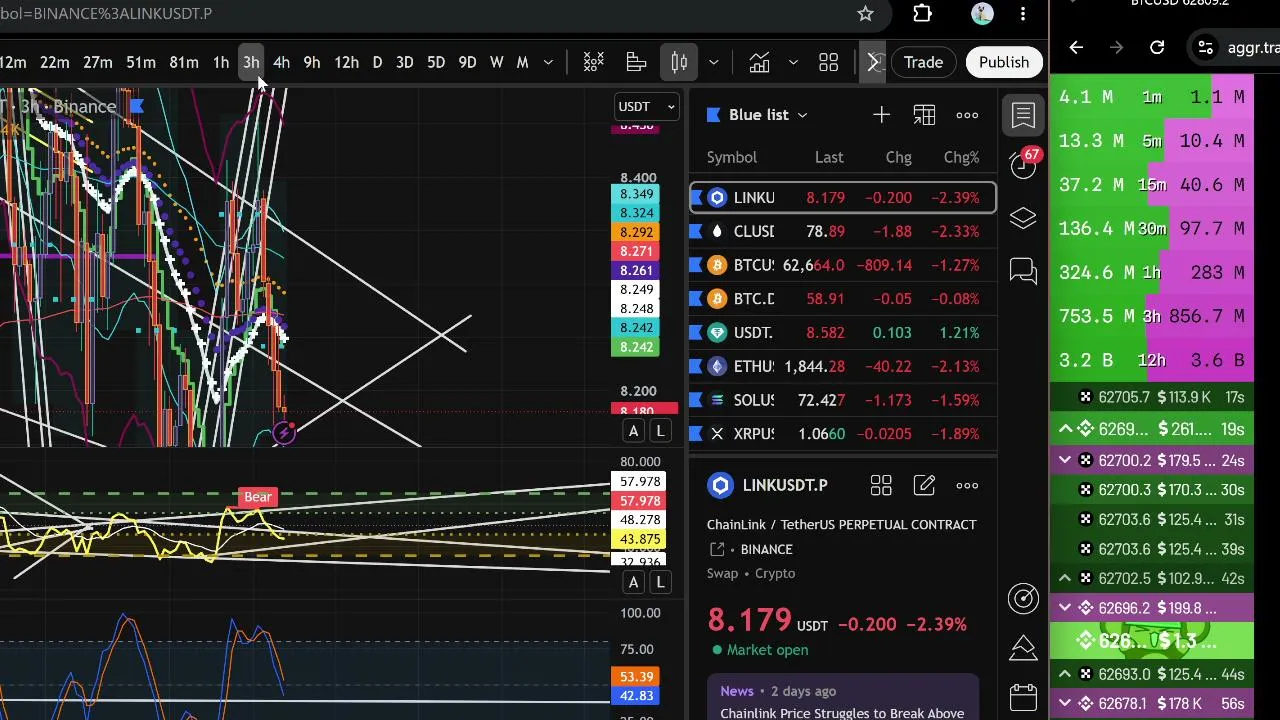Viewport: 1280px width, 720px height.
Task: Open BINANCE external link icon
Action: pyautogui.click(x=717, y=549)
